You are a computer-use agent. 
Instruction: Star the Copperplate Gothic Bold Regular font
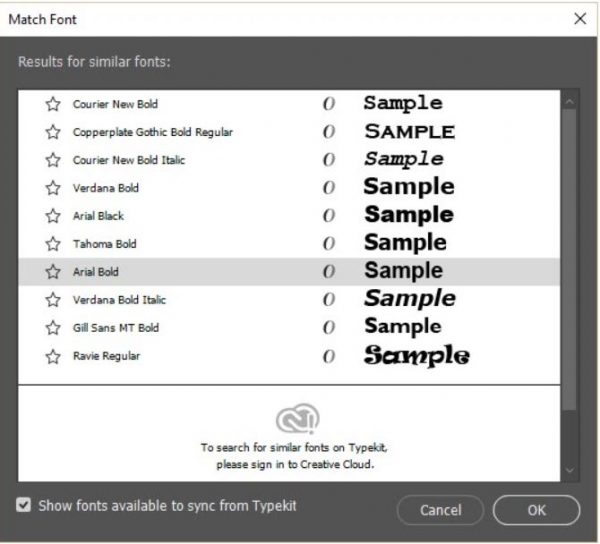53,132
